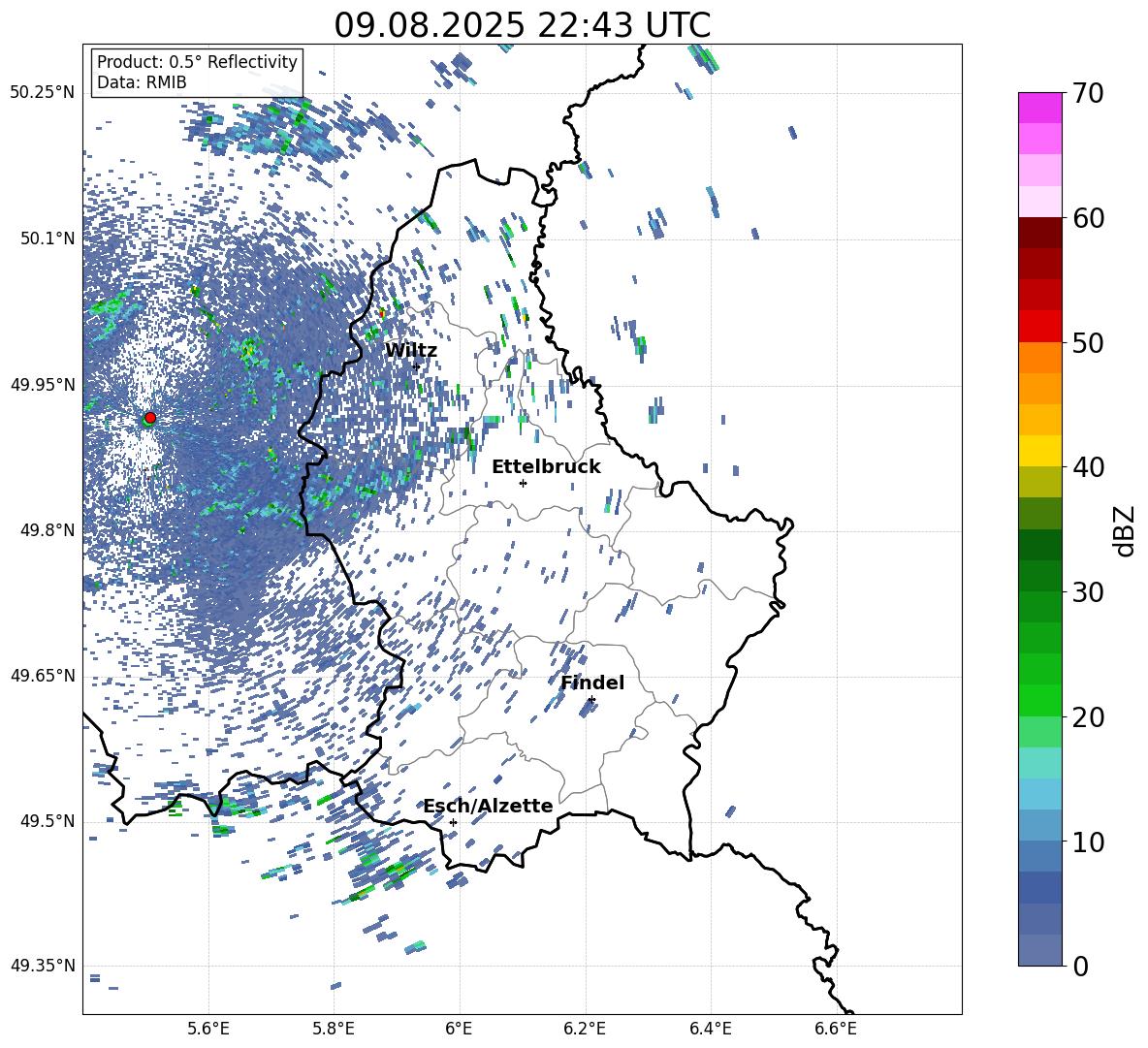This screenshot has height=1048, width=1148.
Task: Click the 6.4°E longitude label
Action: (x=710, y=1029)
